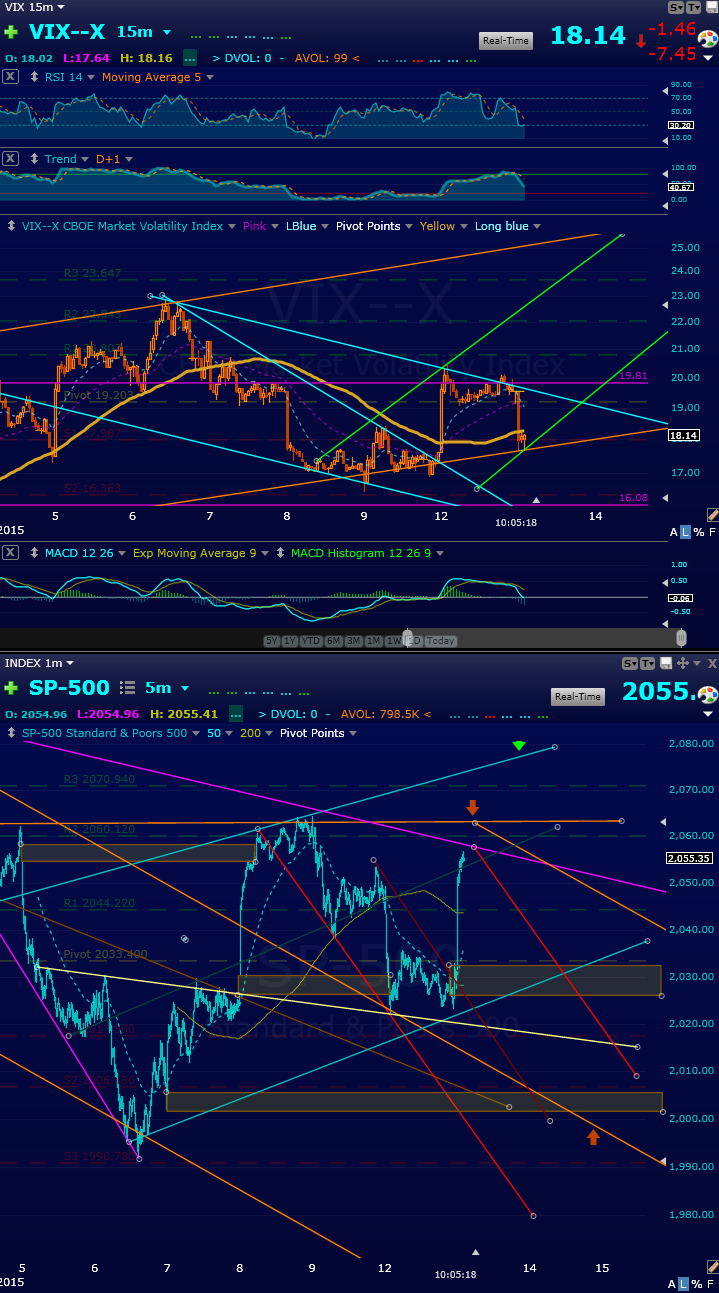Toggle the F scale mode in SP-500 chart
This screenshot has width=719, height=1293.
pos(711,1284)
